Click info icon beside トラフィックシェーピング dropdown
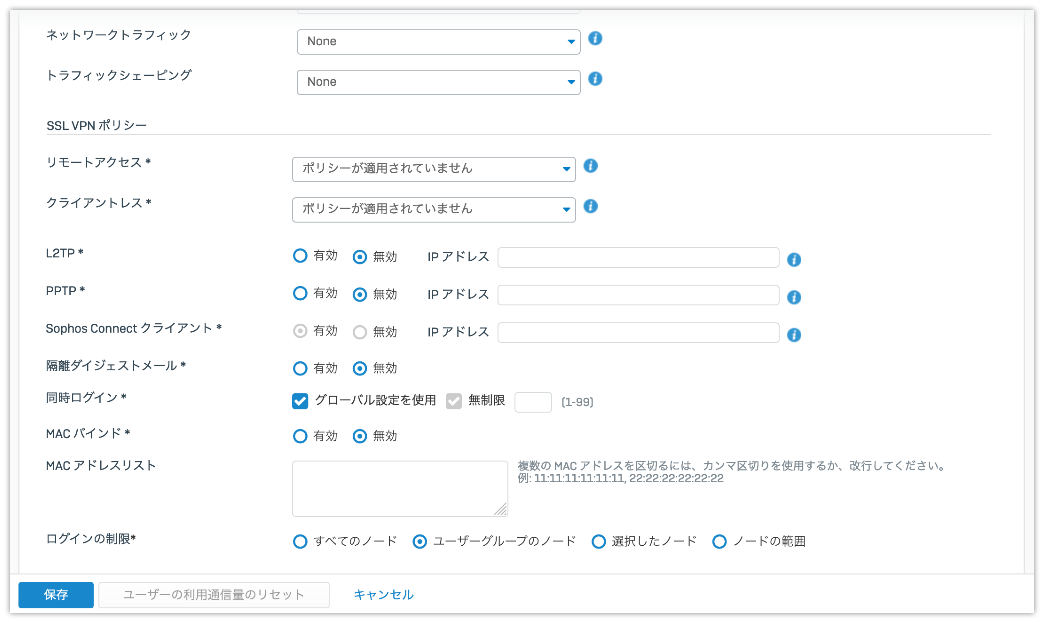Image resolution: width=1044 pixels, height=623 pixels. [595, 79]
